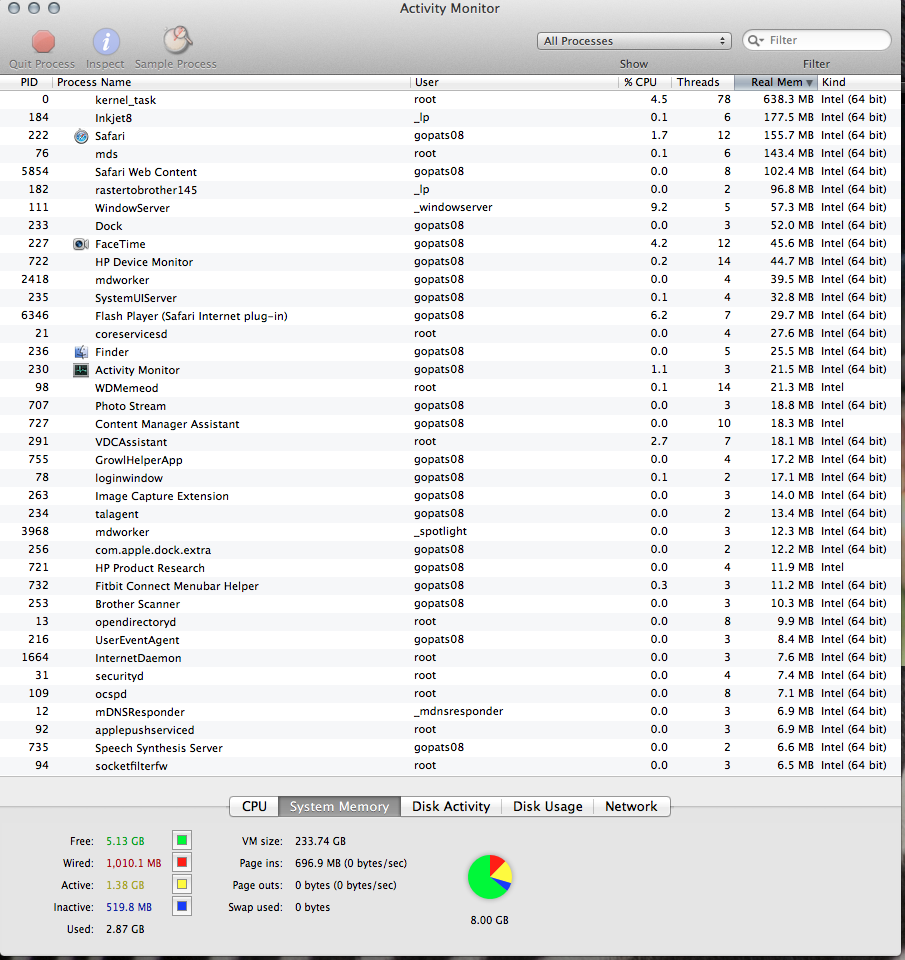Select the VDCAssistant process

450,442
